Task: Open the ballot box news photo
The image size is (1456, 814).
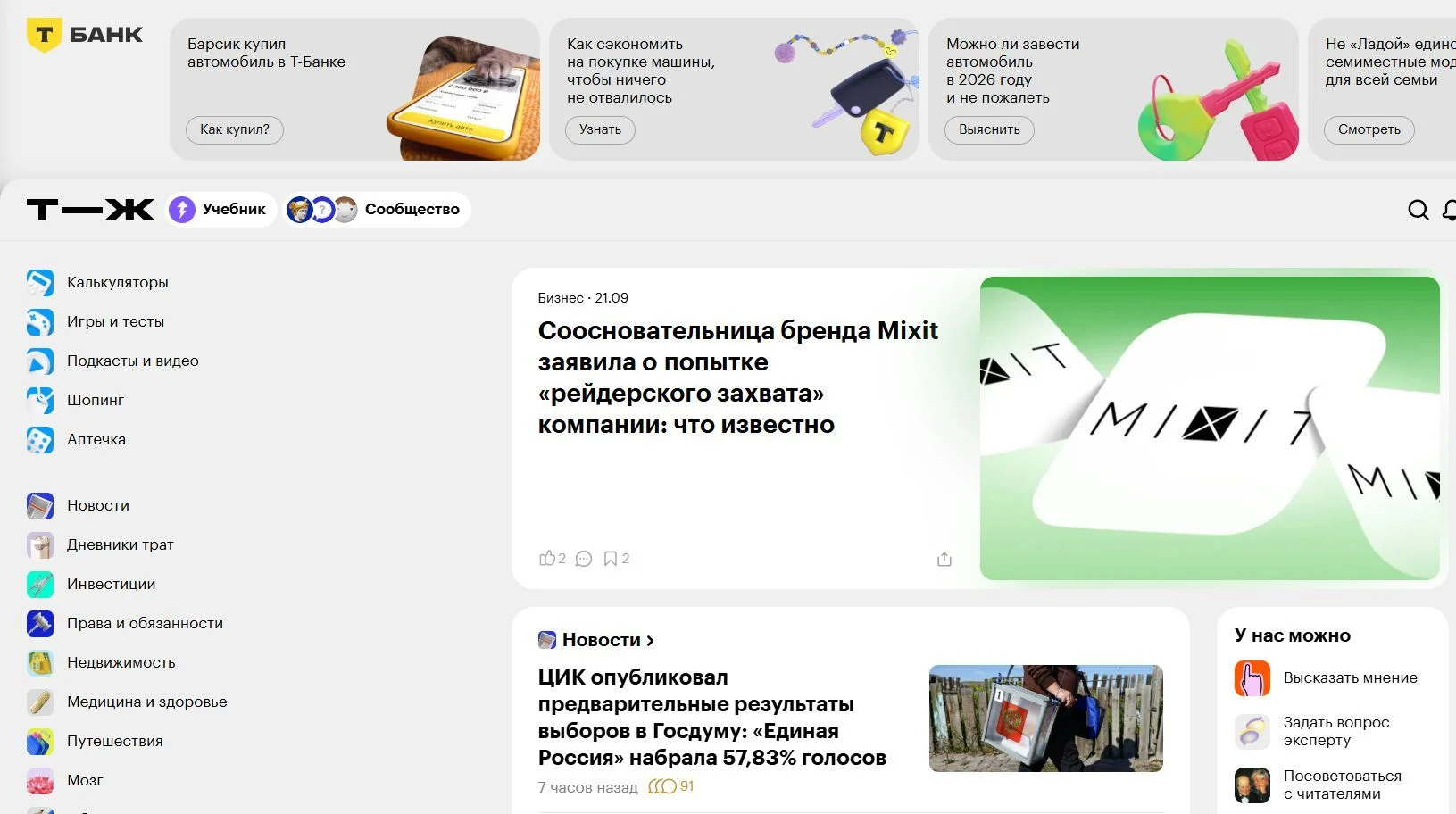Action: (x=1046, y=718)
